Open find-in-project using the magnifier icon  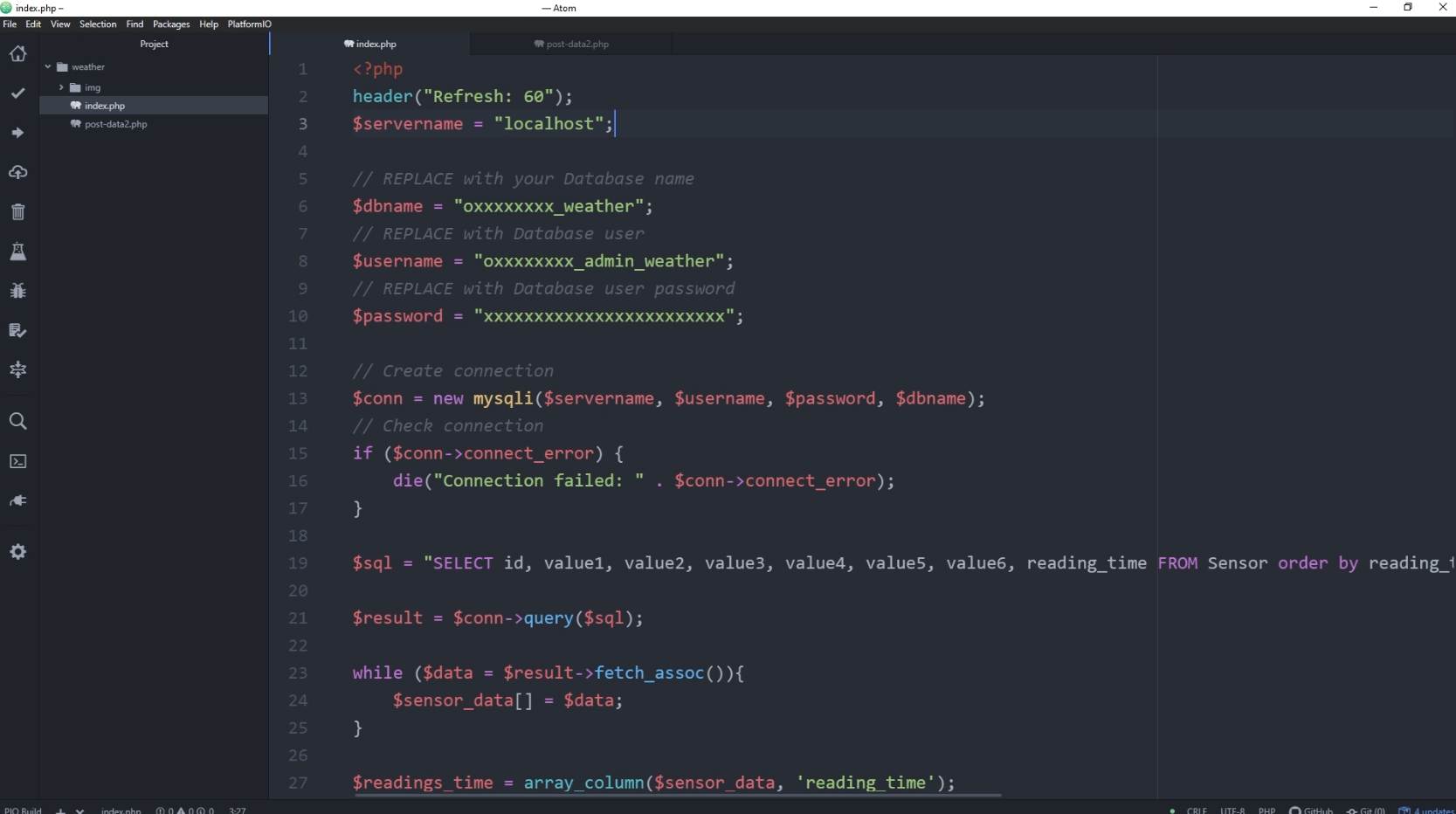[x=17, y=421]
